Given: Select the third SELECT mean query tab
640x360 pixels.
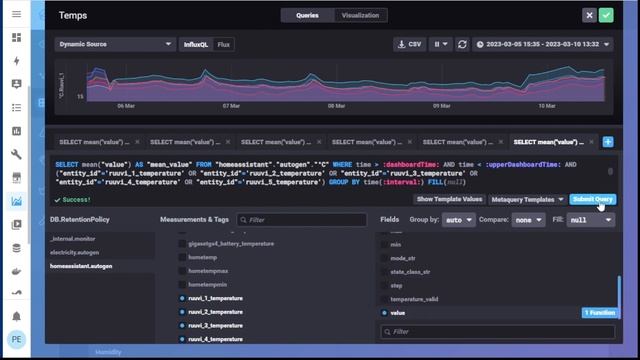Looking at the screenshot, I should (x=276, y=142).
